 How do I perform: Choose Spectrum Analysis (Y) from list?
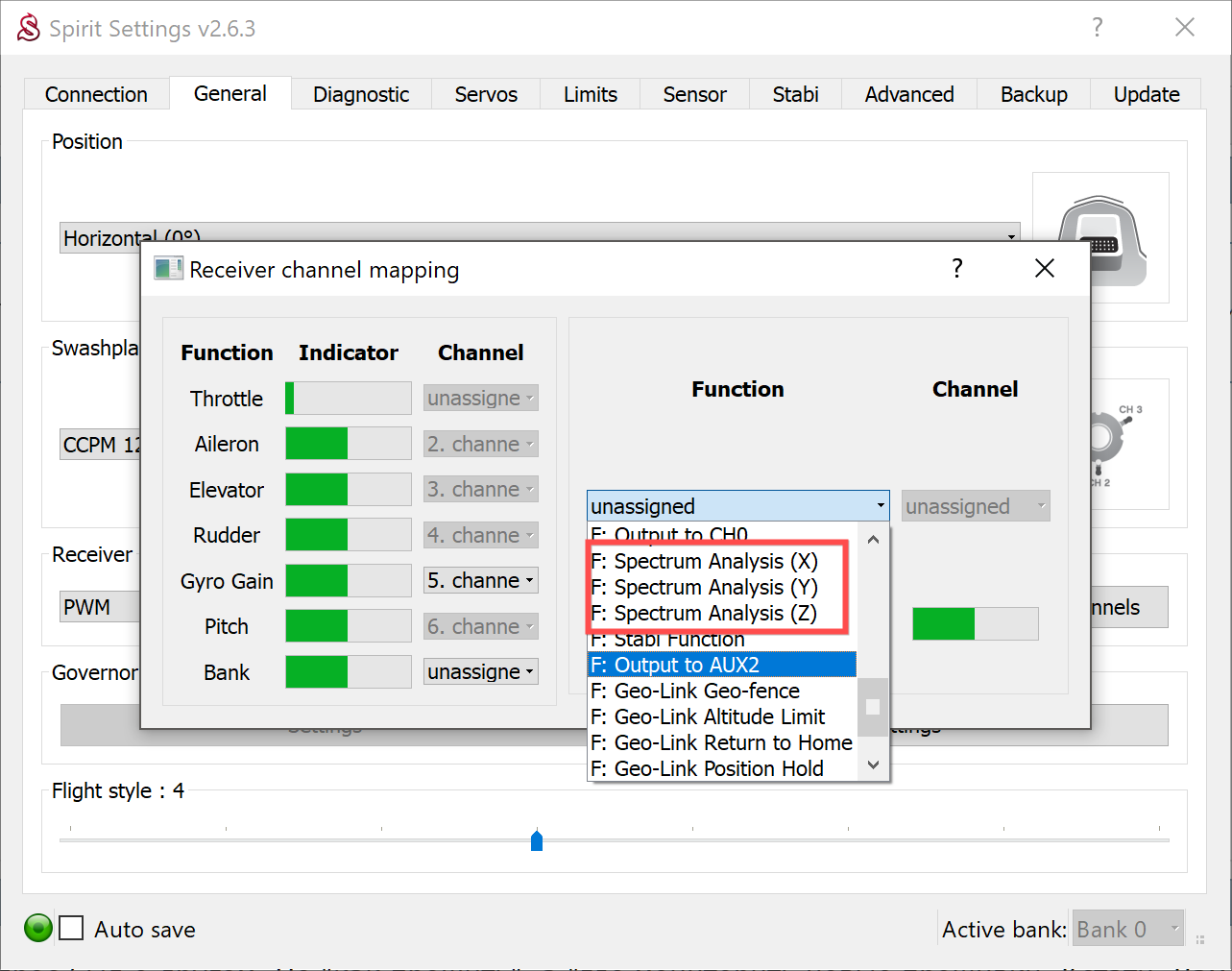(704, 587)
